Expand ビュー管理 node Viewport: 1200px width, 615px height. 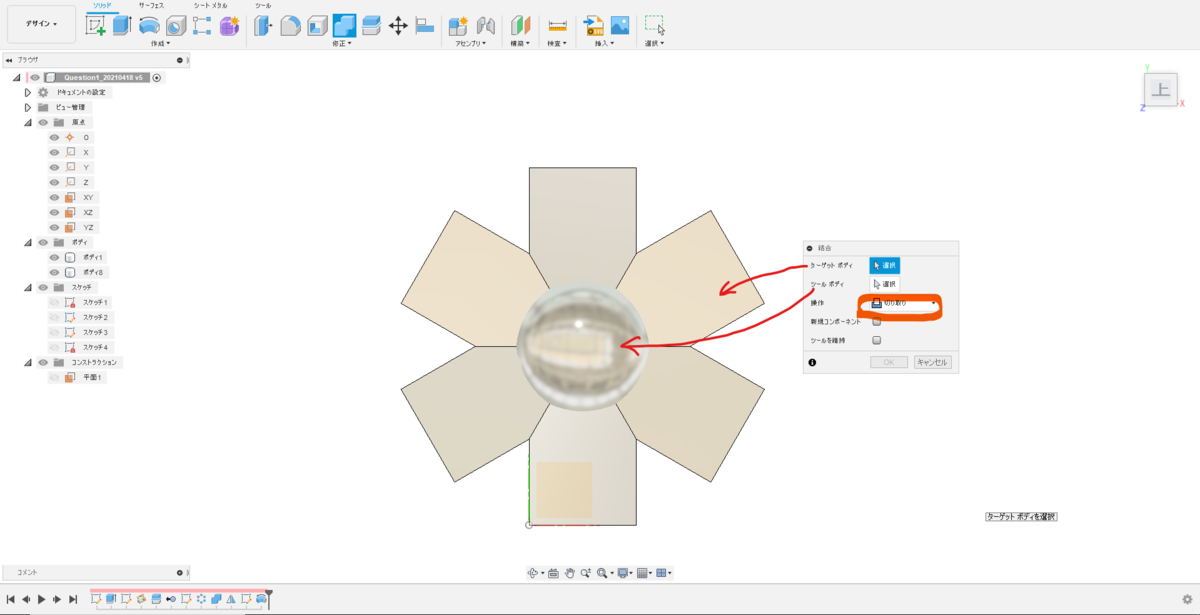pos(27,107)
